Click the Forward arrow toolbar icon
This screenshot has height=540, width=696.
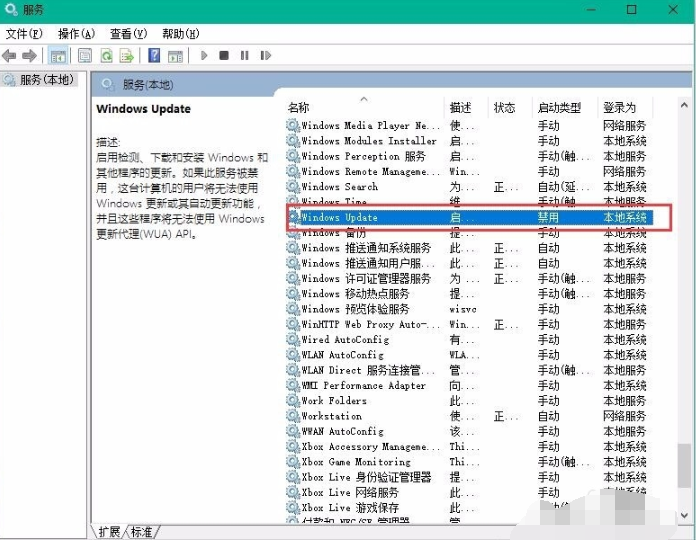29,56
